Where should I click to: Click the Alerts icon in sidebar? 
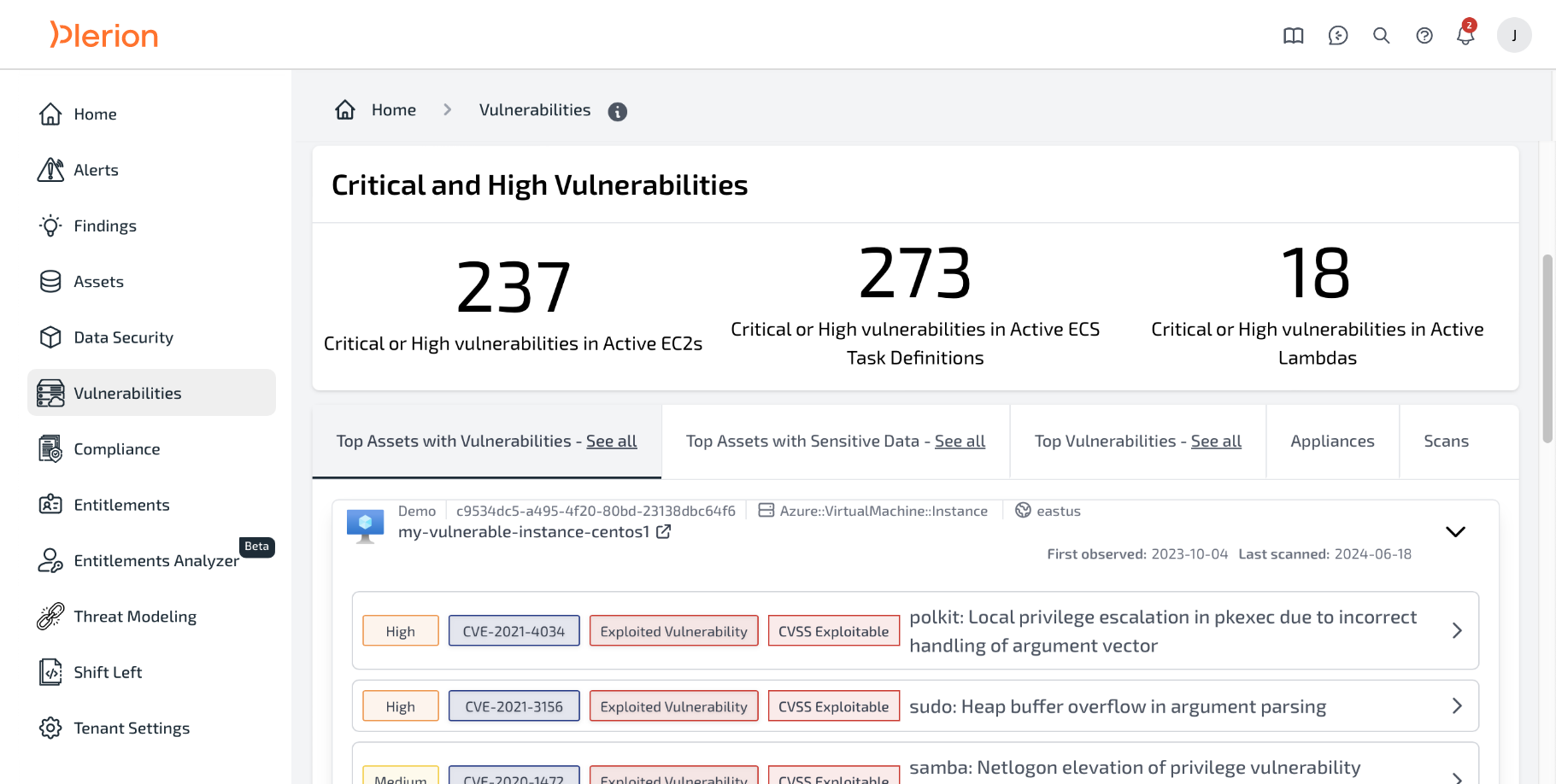click(x=50, y=170)
